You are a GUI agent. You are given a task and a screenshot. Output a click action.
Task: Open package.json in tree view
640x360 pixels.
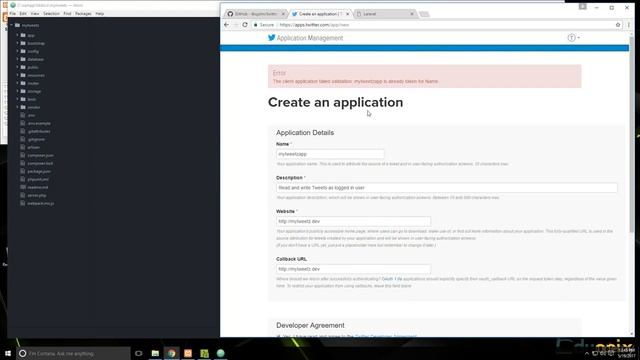click(39, 171)
